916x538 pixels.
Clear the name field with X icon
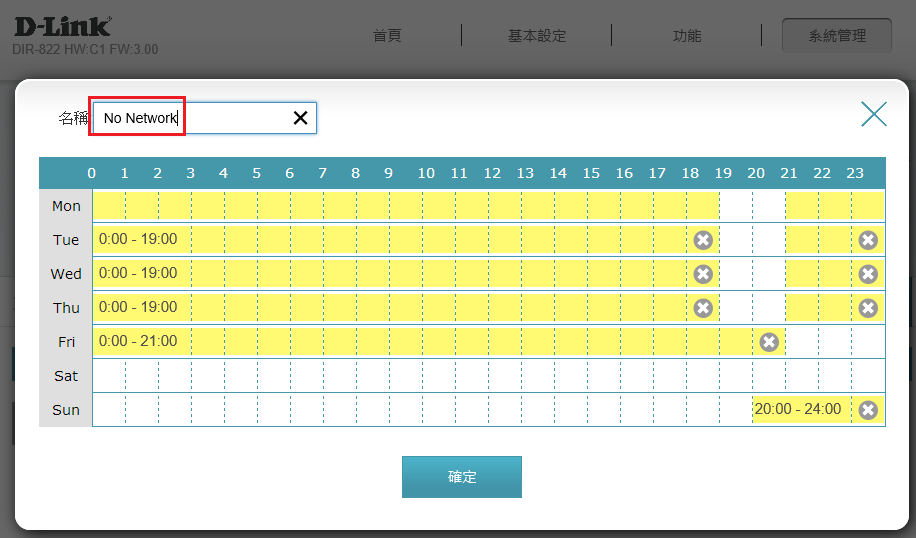click(x=300, y=118)
